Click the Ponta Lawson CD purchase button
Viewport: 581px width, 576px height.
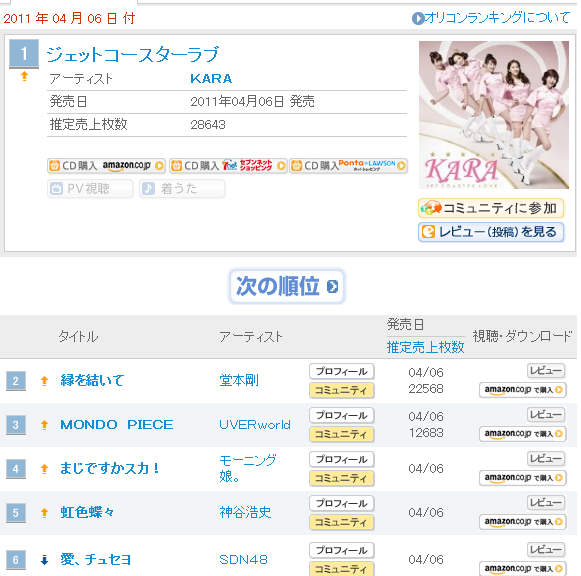tap(348, 166)
